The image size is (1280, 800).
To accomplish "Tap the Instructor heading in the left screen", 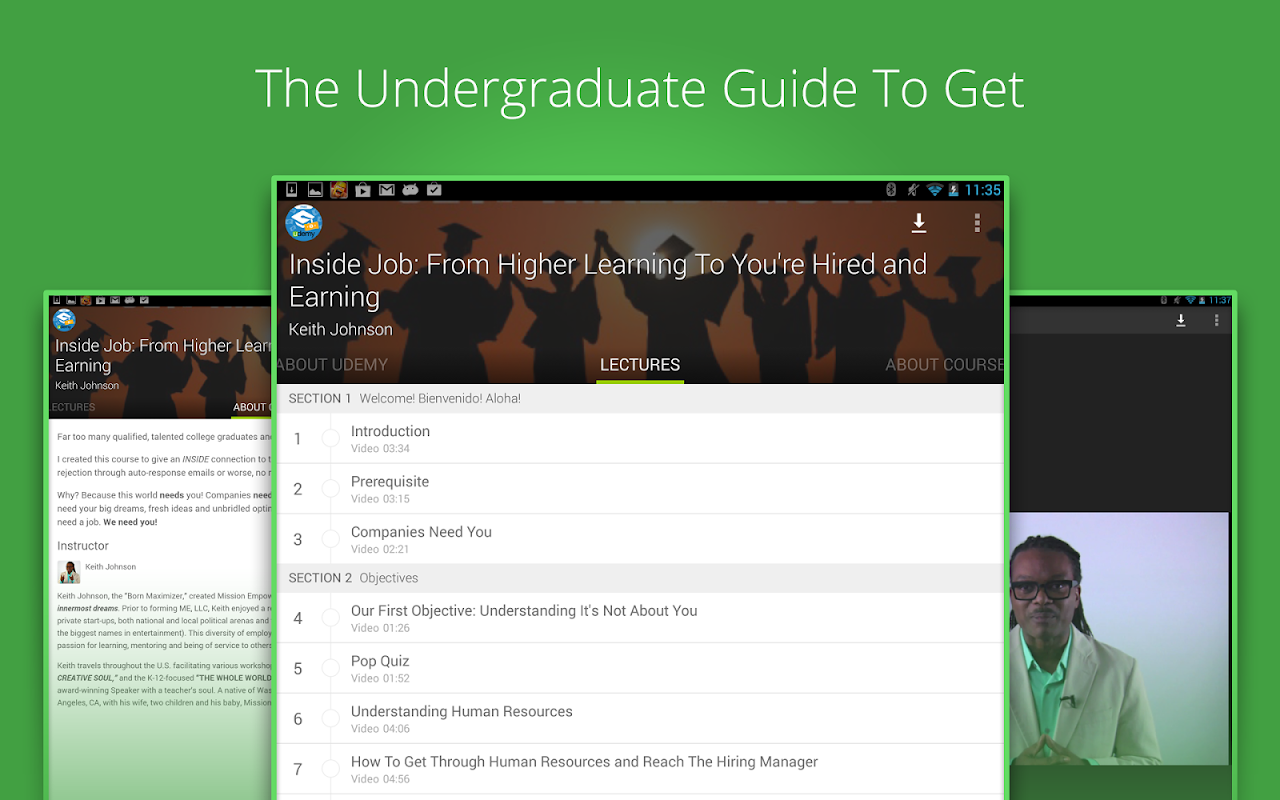I will click(x=83, y=545).
